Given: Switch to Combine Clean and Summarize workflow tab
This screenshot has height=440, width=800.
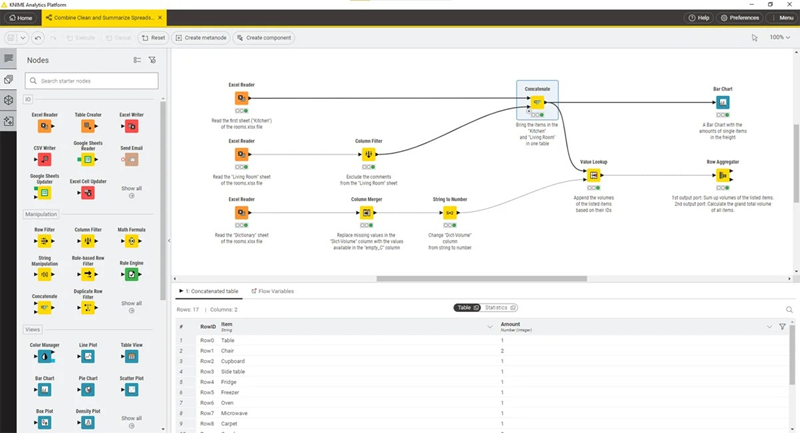Looking at the screenshot, I should point(104,17).
